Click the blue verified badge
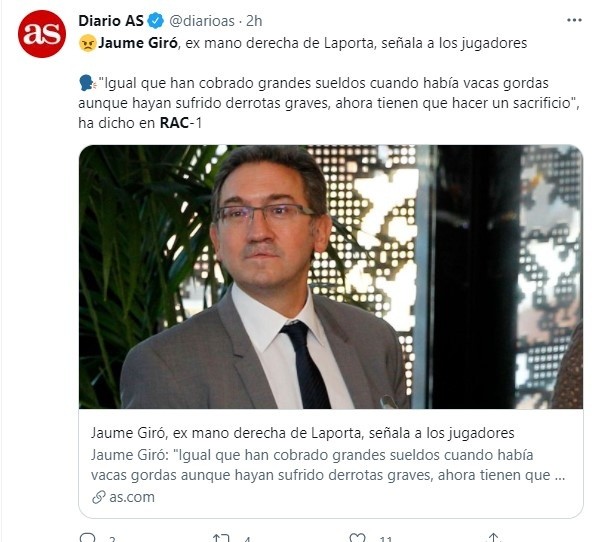This screenshot has width=596, height=542. tap(155, 21)
